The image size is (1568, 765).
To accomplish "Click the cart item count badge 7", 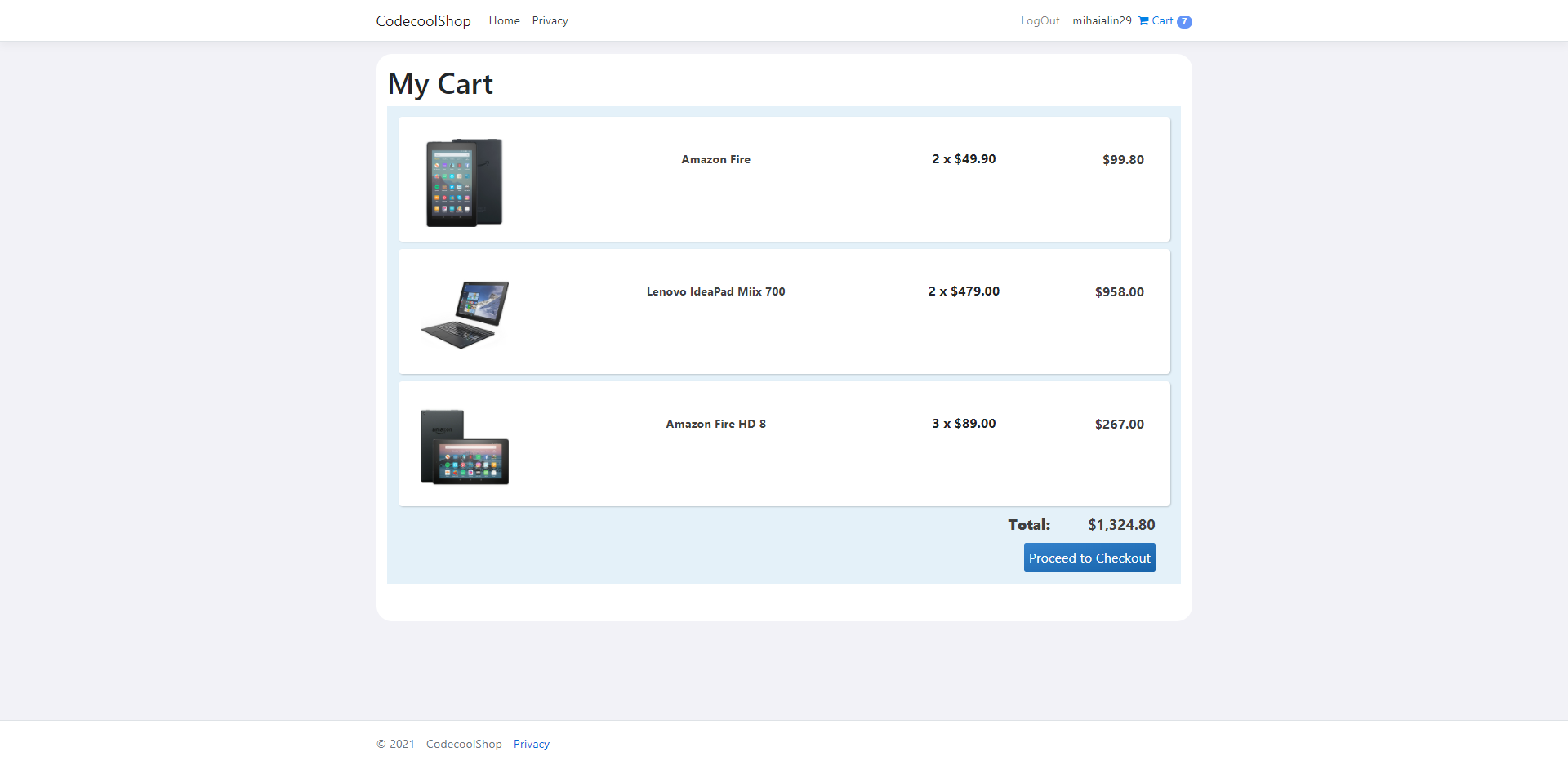I will tap(1184, 22).
